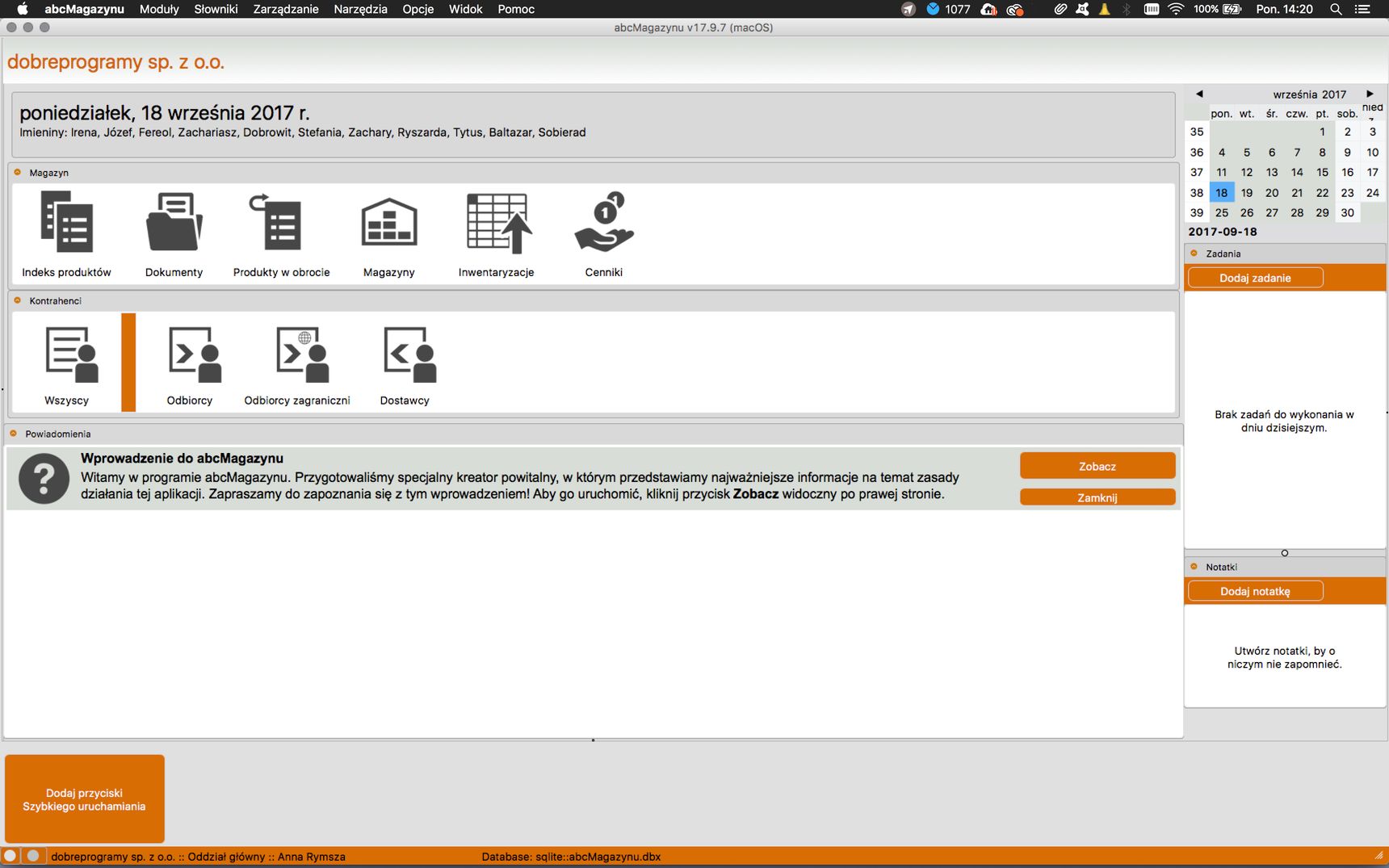Viewport: 1389px width, 868px height.
Task: Click the battery status icon
Action: (1232, 9)
